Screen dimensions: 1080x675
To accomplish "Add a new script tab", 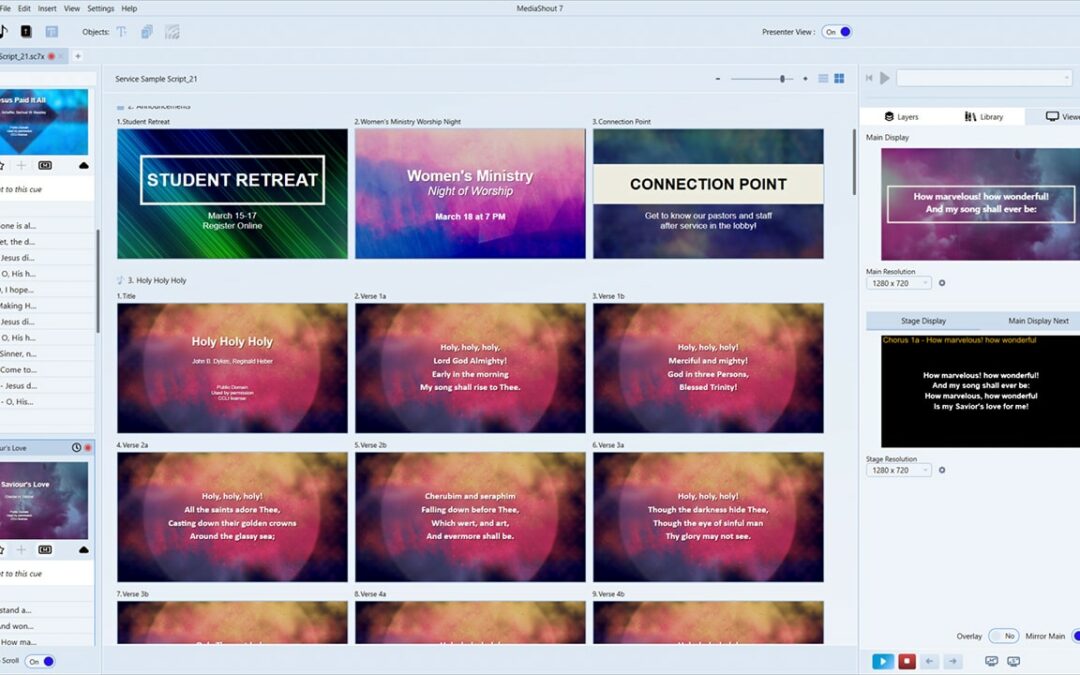I will click(78, 56).
